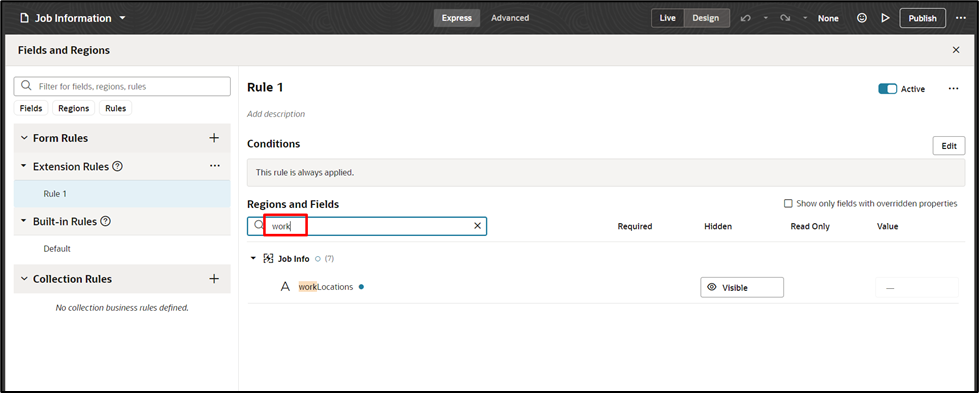Click the Publish button
This screenshot has height=393, width=979.
(922, 18)
